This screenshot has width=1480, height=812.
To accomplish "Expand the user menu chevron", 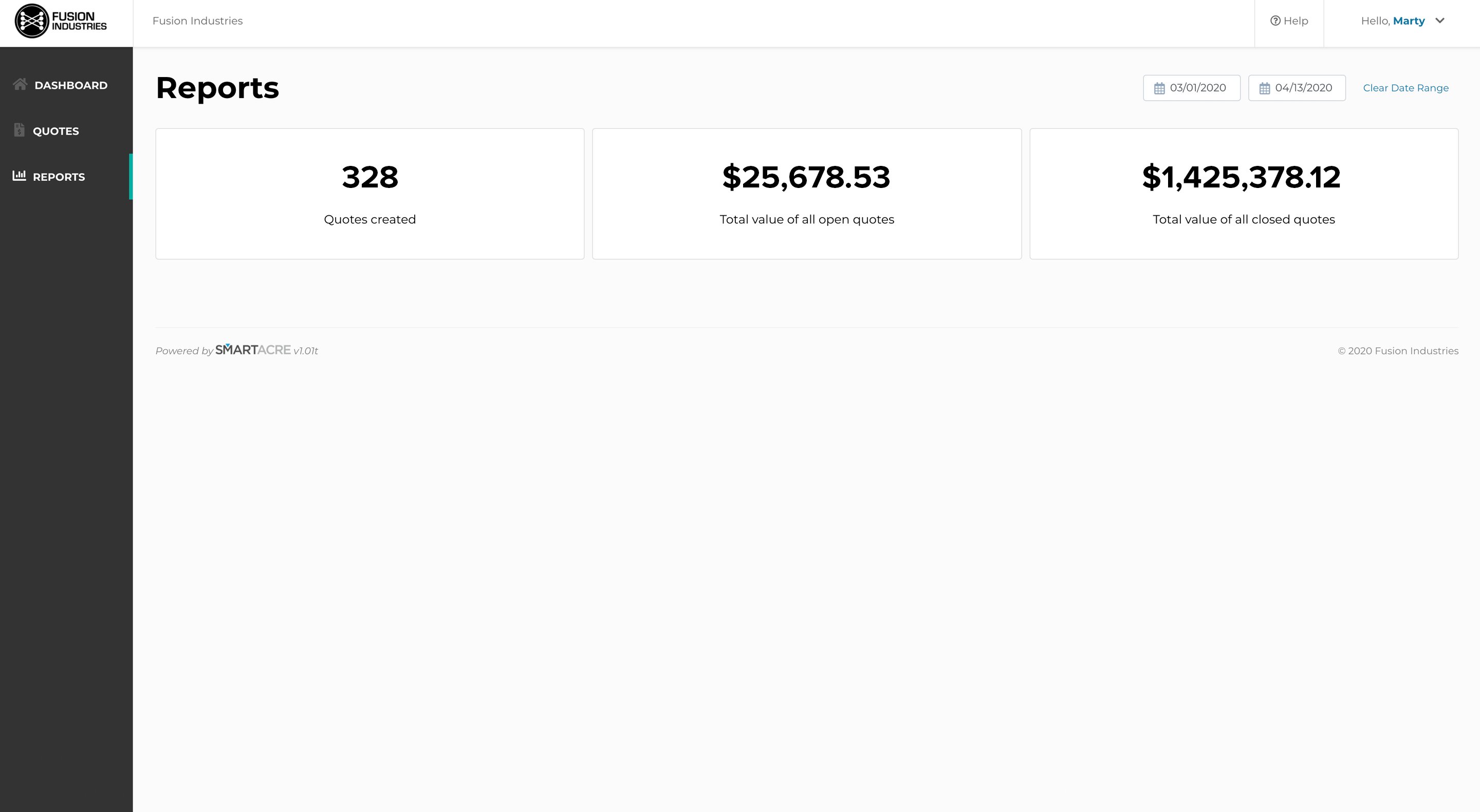I will 1440,21.
